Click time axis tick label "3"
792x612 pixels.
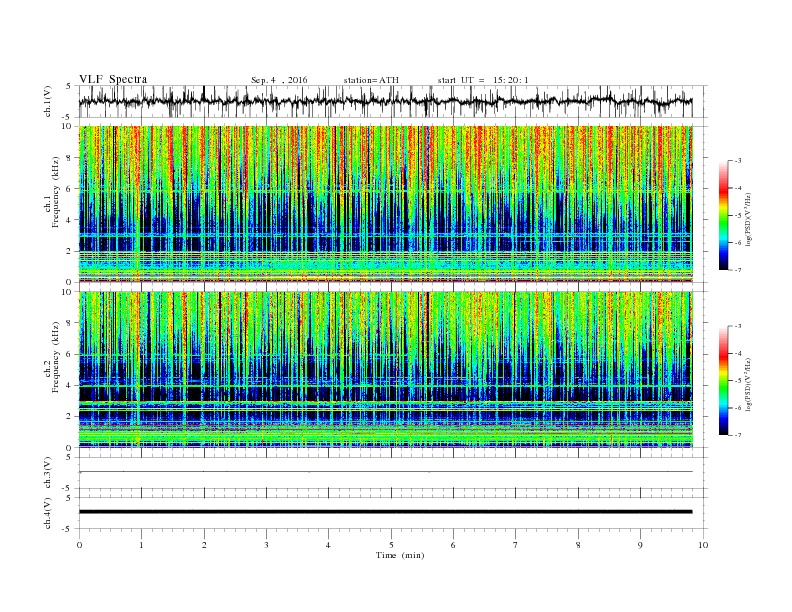[x=266, y=545]
